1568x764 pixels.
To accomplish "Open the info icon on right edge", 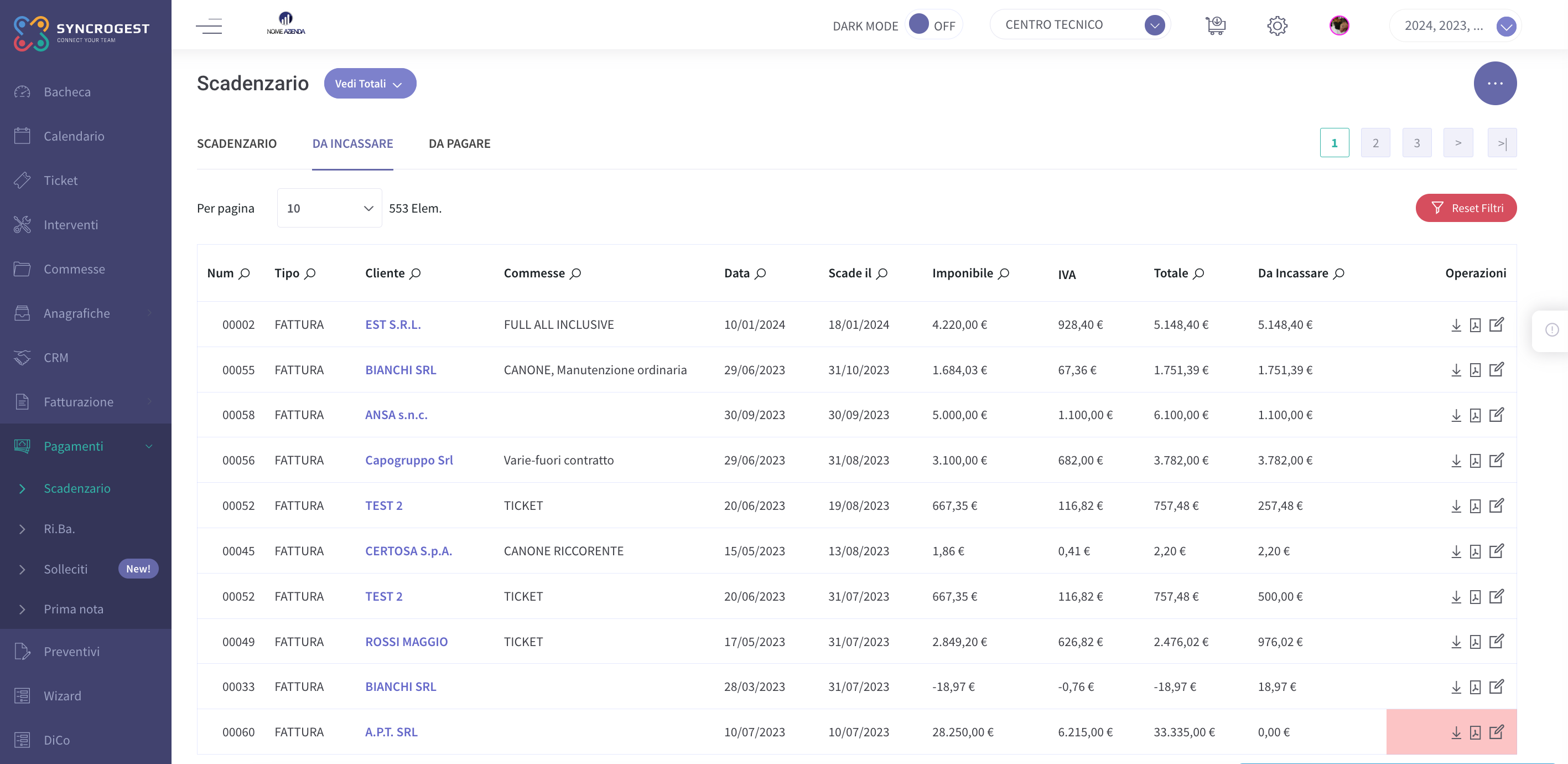I will coord(1551,329).
